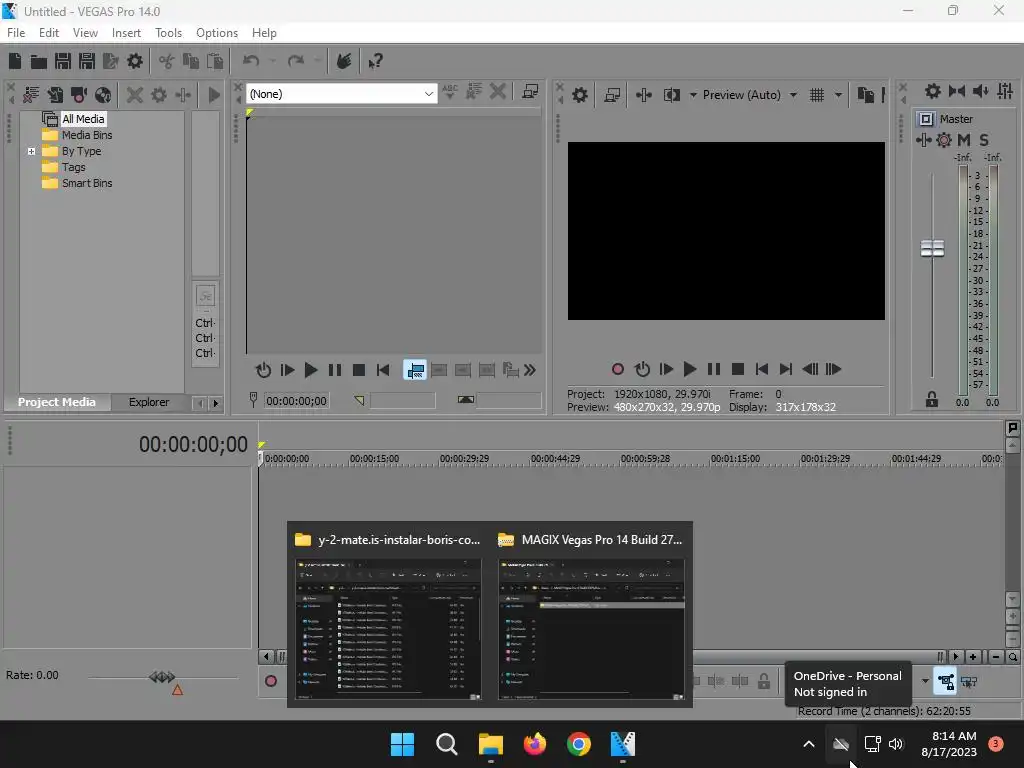Click the Save project icon
Screen dimensions: 1024x768
click(x=63, y=61)
